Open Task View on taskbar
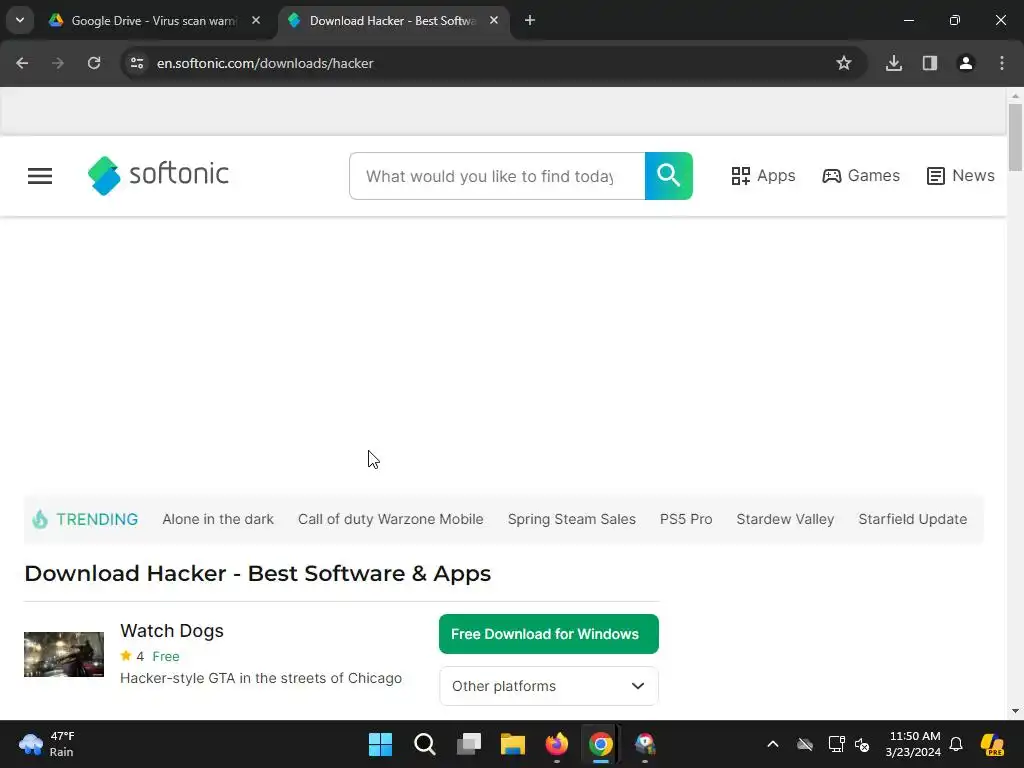This screenshot has width=1024, height=768. coord(469,744)
